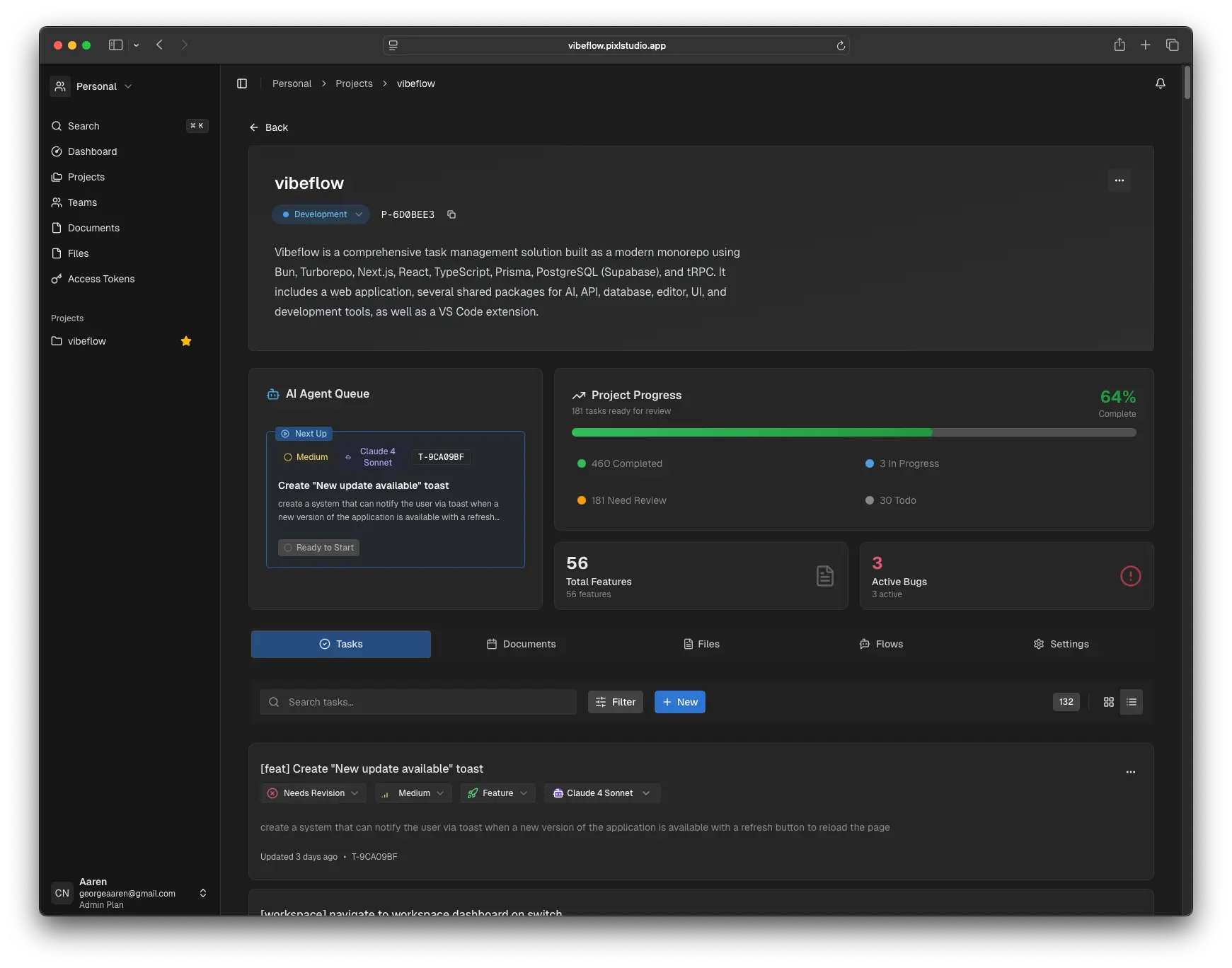Open Access Tokens in the sidebar
The height and width of the screenshot is (968, 1232).
(x=129, y=279)
